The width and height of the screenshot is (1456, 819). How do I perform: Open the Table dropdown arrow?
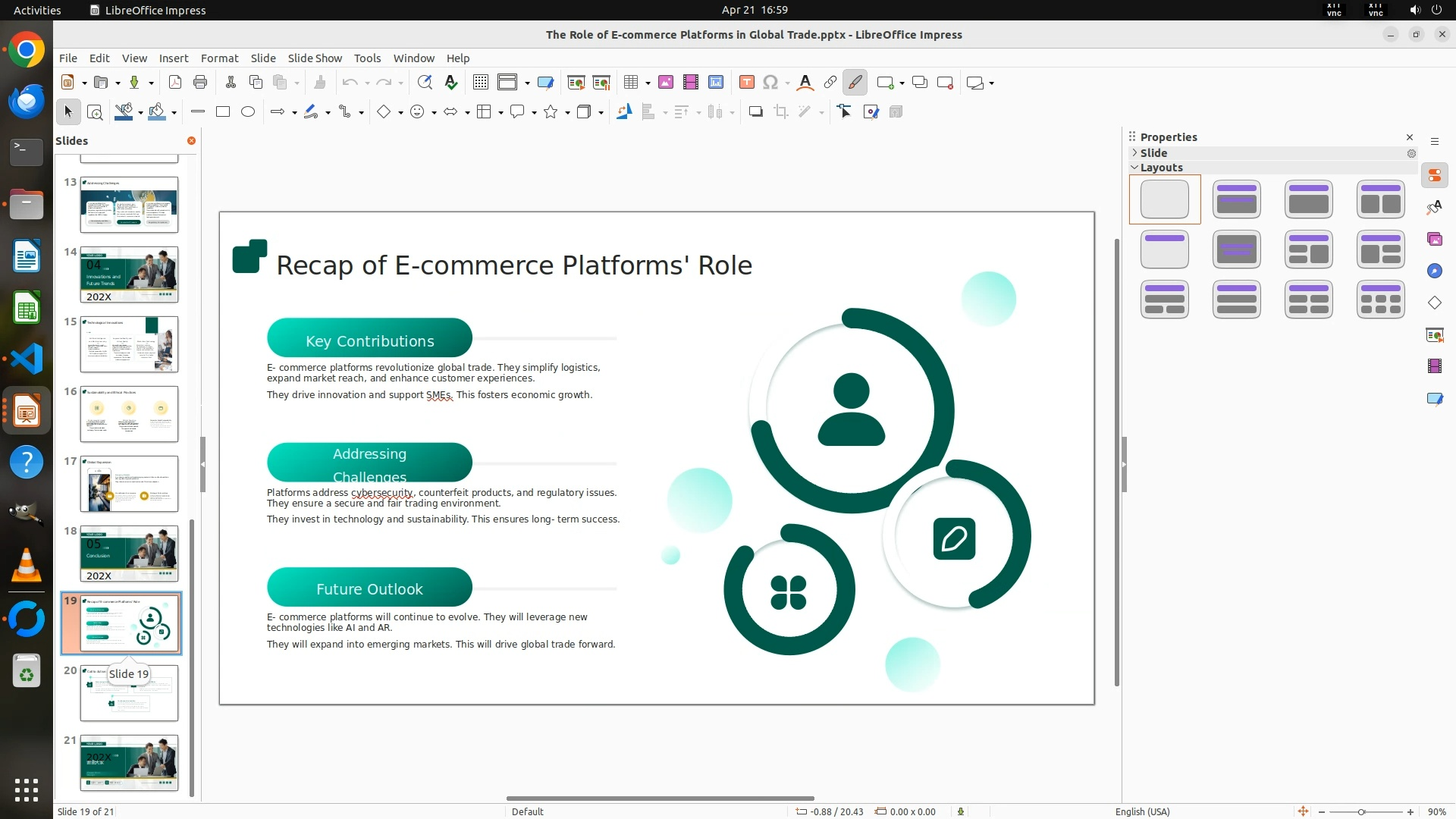click(648, 83)
